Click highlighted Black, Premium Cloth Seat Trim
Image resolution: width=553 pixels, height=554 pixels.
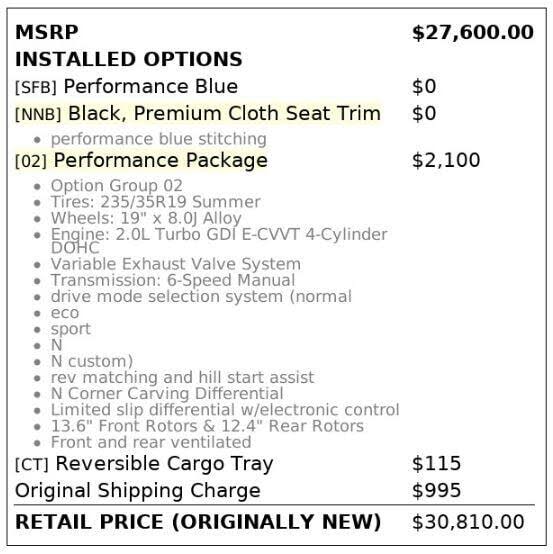224,114
